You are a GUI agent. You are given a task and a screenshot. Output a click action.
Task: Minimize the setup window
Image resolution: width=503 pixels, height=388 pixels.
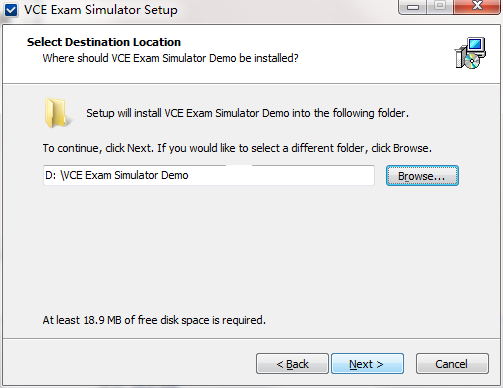[x=413, y=7]
